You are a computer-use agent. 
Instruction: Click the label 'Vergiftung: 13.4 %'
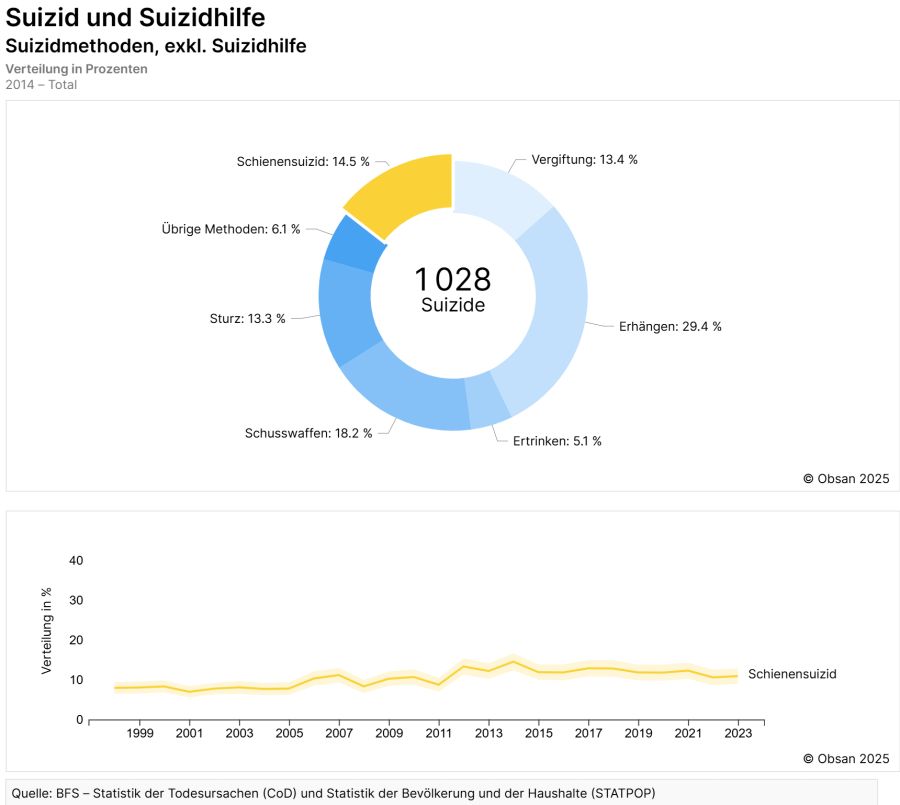584,160
